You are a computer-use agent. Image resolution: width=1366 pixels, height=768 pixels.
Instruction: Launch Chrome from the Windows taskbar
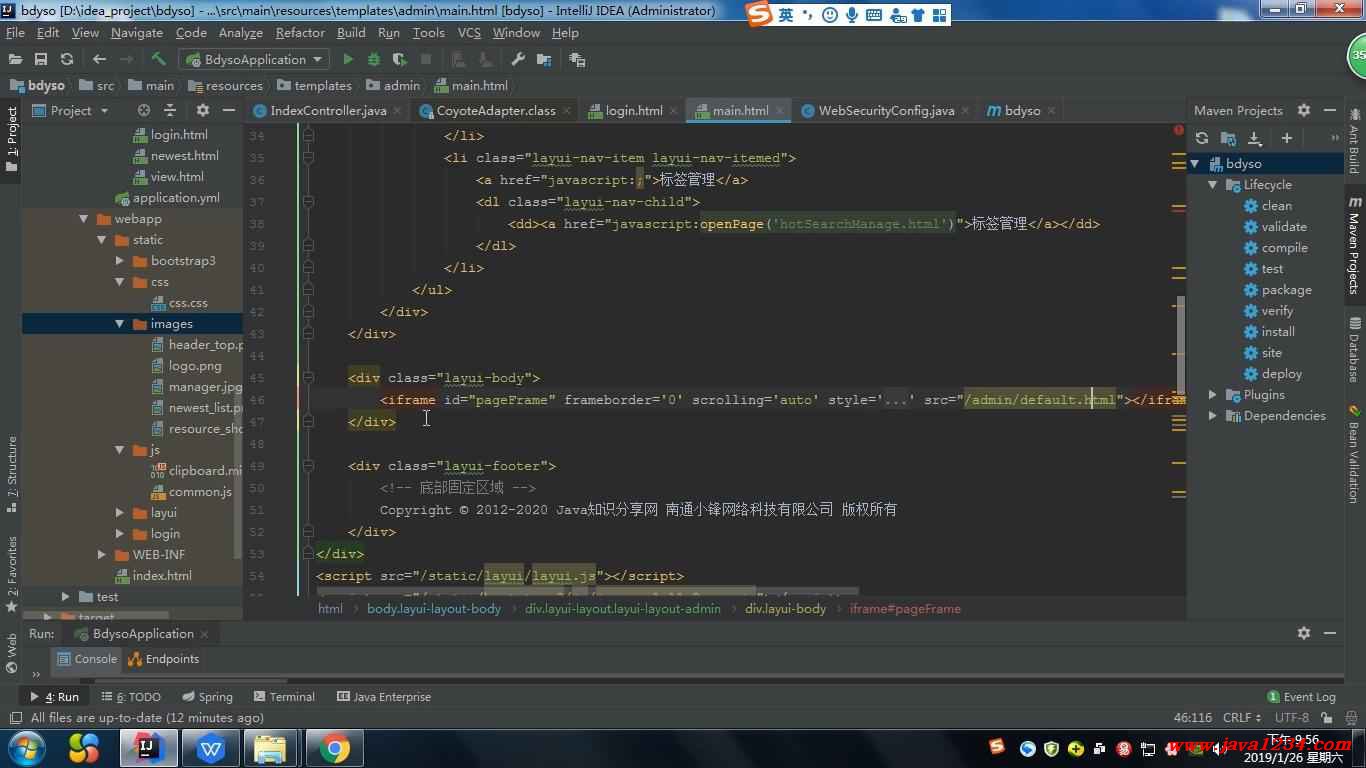(334, 747)
